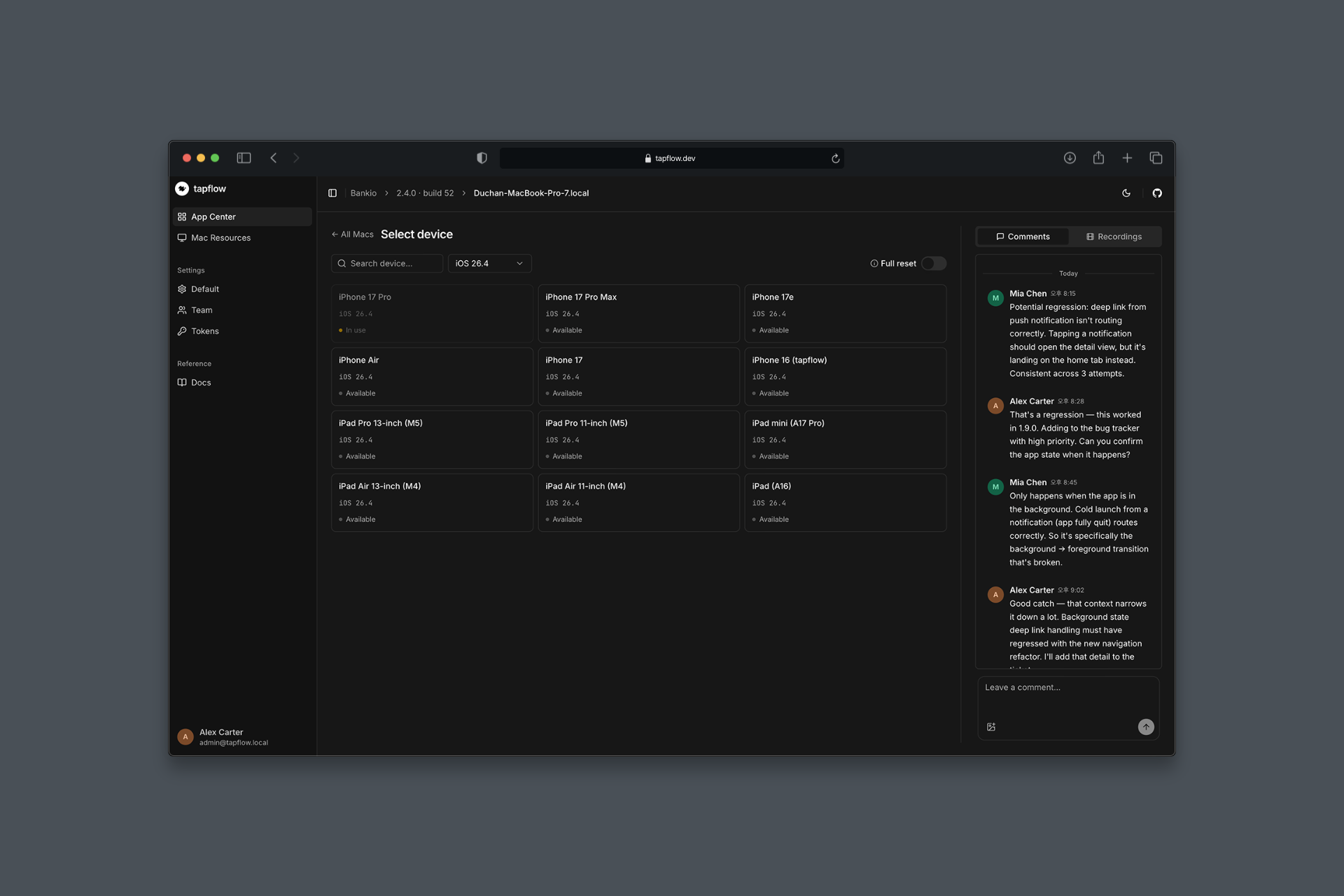Collapse sidebar using panel icon beside Bankio
Viewport: 1344px width, 896px height.
(332, 193)
